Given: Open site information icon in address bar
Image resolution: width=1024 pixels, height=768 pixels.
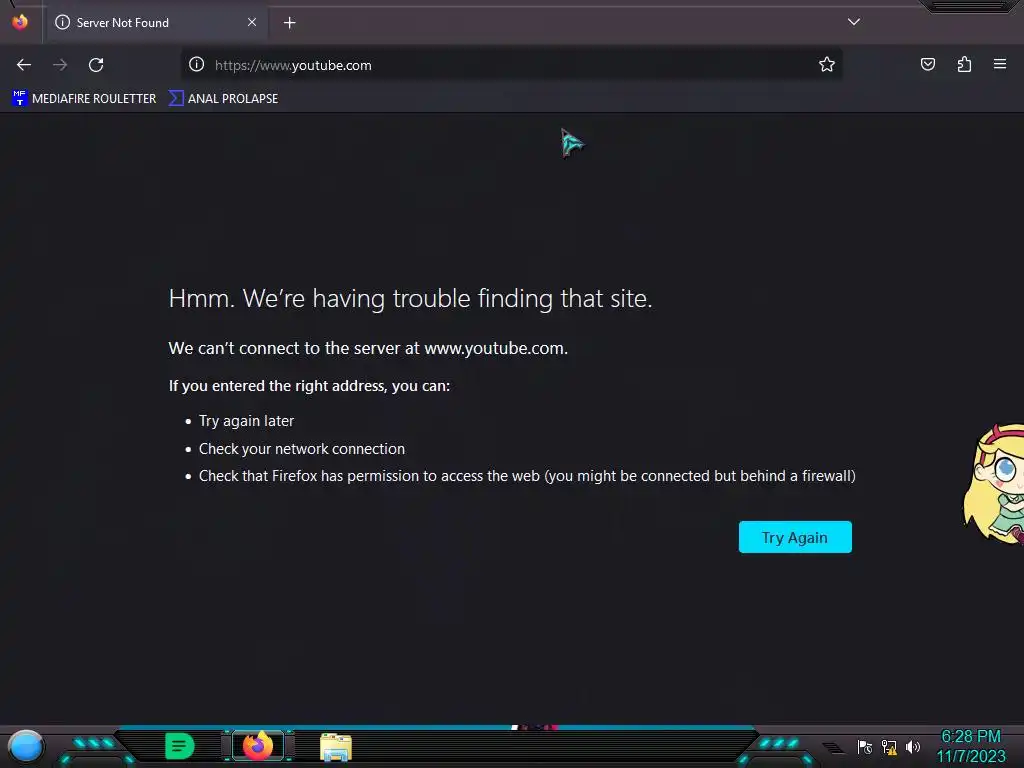Looking at the screenshot, I should 197,64.
